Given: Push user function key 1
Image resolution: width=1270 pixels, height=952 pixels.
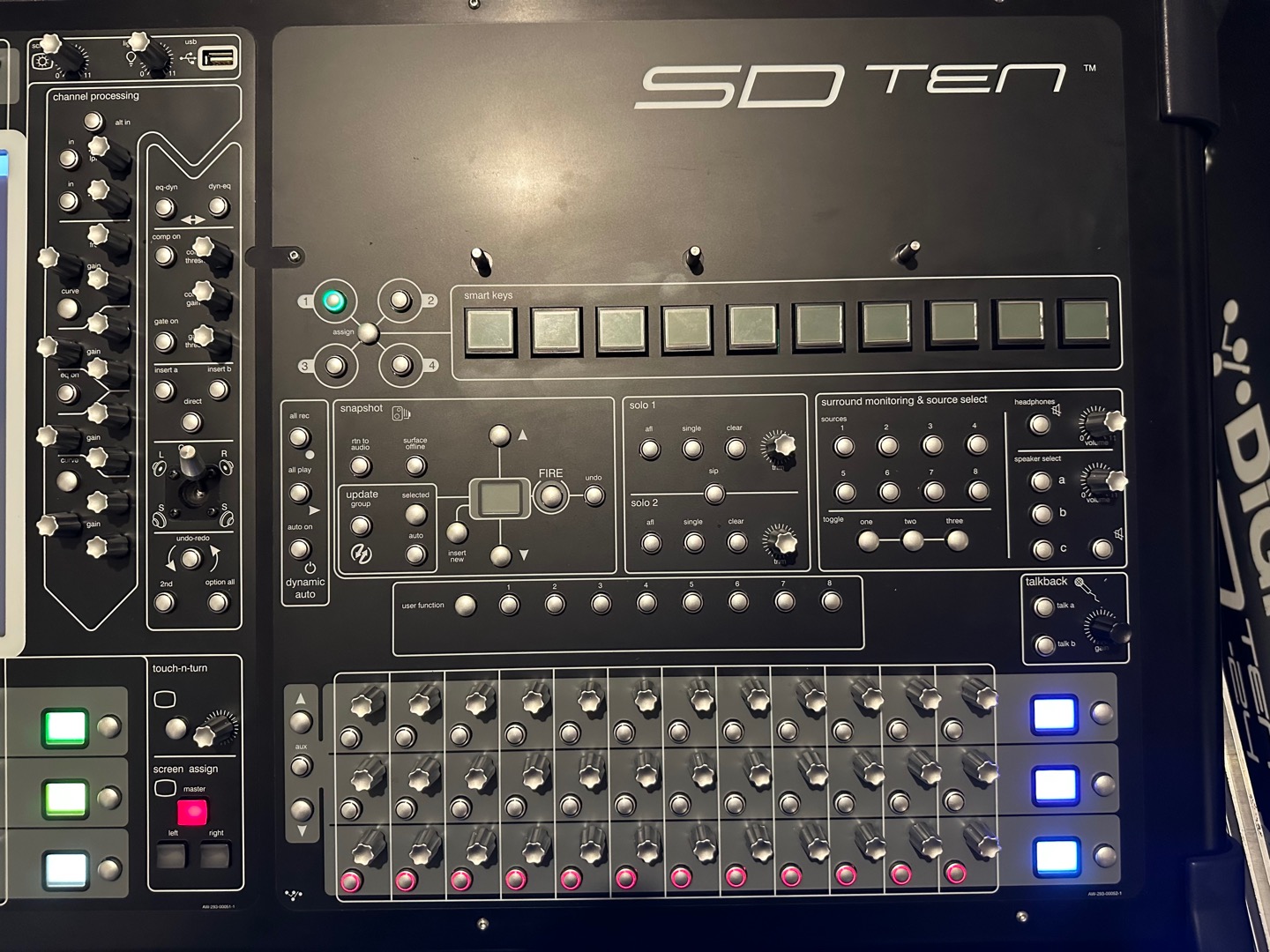Looking at the screenshot, I should (x=509, y=605).
